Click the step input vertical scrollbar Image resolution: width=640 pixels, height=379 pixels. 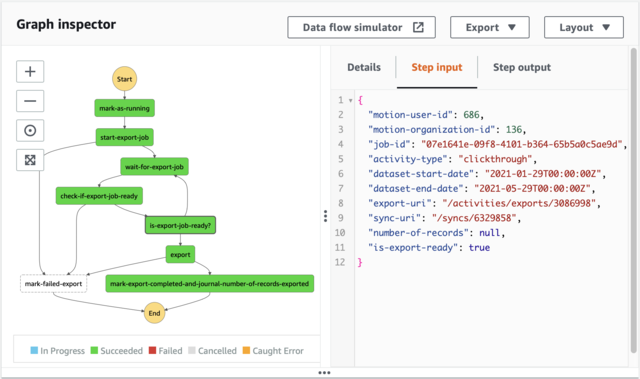(633, 200)
